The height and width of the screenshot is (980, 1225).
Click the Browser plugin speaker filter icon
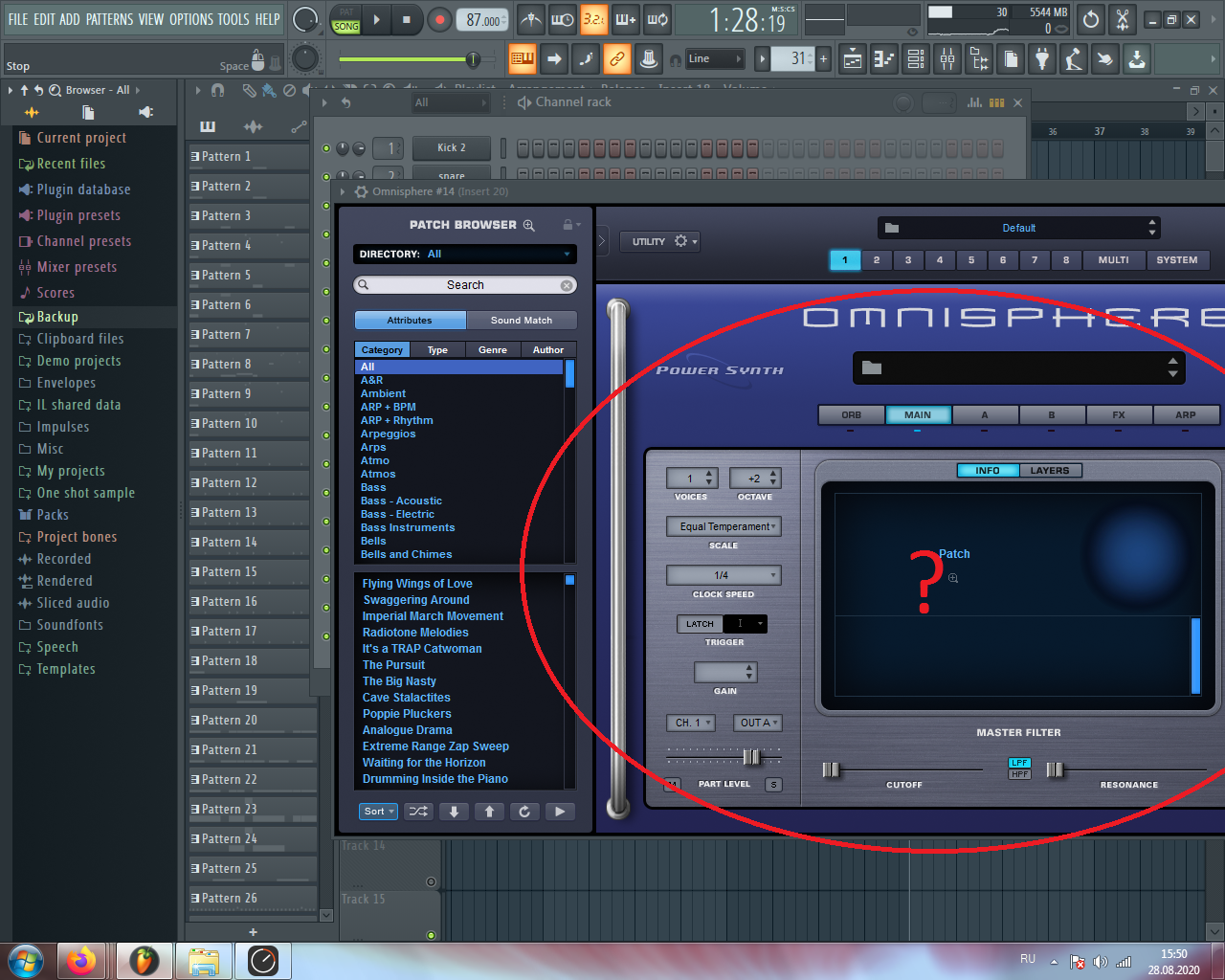(145, 112)
